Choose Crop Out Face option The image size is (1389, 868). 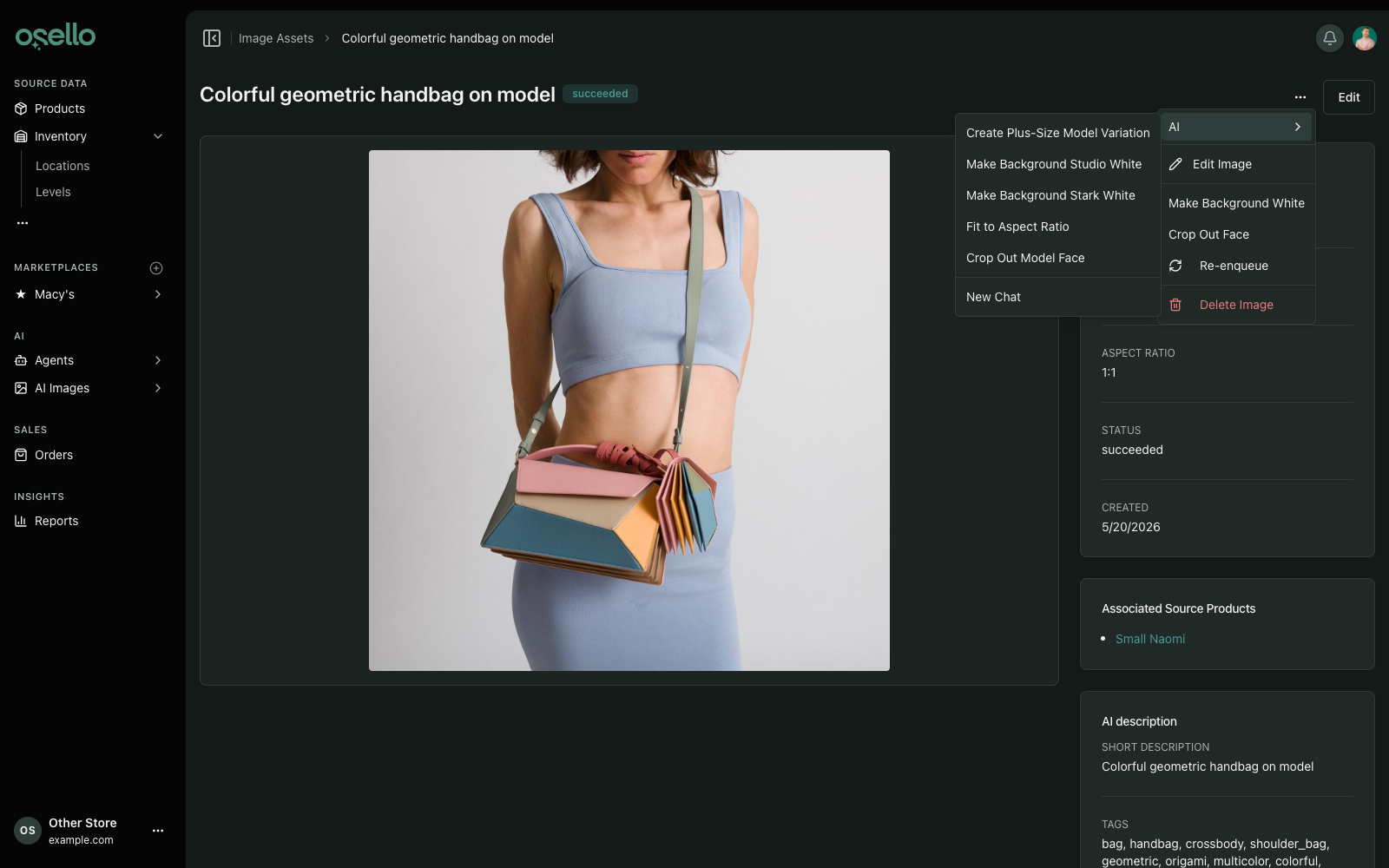pos(1236,234)
